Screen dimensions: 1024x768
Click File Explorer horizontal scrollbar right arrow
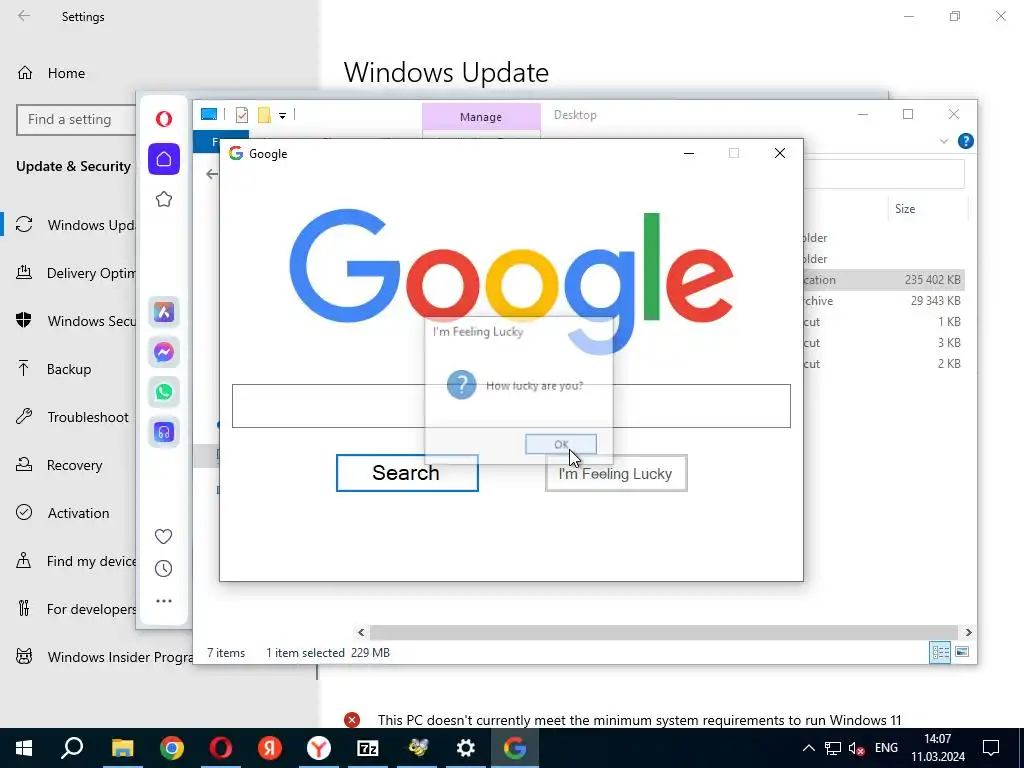tap(968, 632)
